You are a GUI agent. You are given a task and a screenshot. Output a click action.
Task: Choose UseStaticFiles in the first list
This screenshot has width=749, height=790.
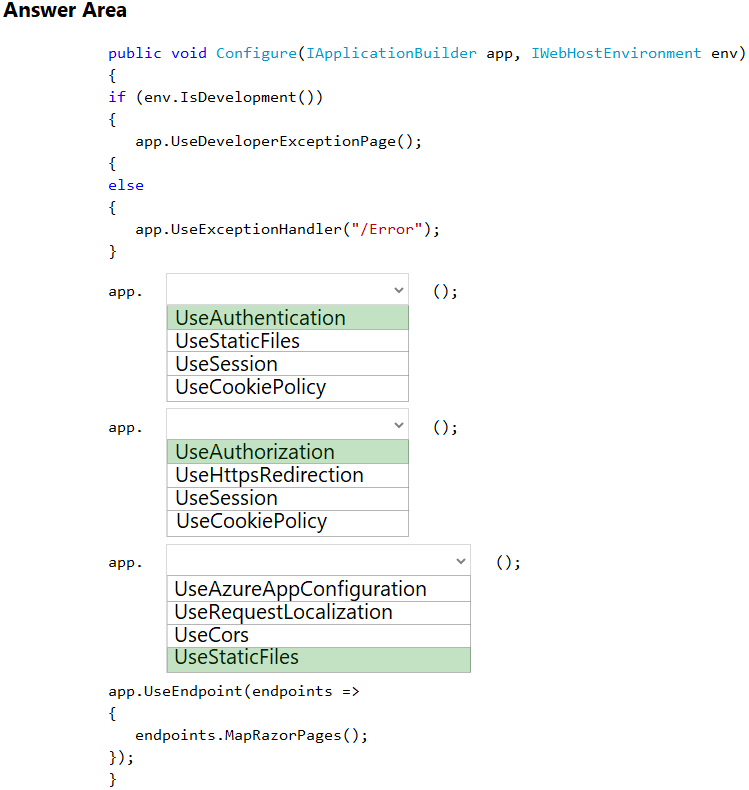click(287, 341)
